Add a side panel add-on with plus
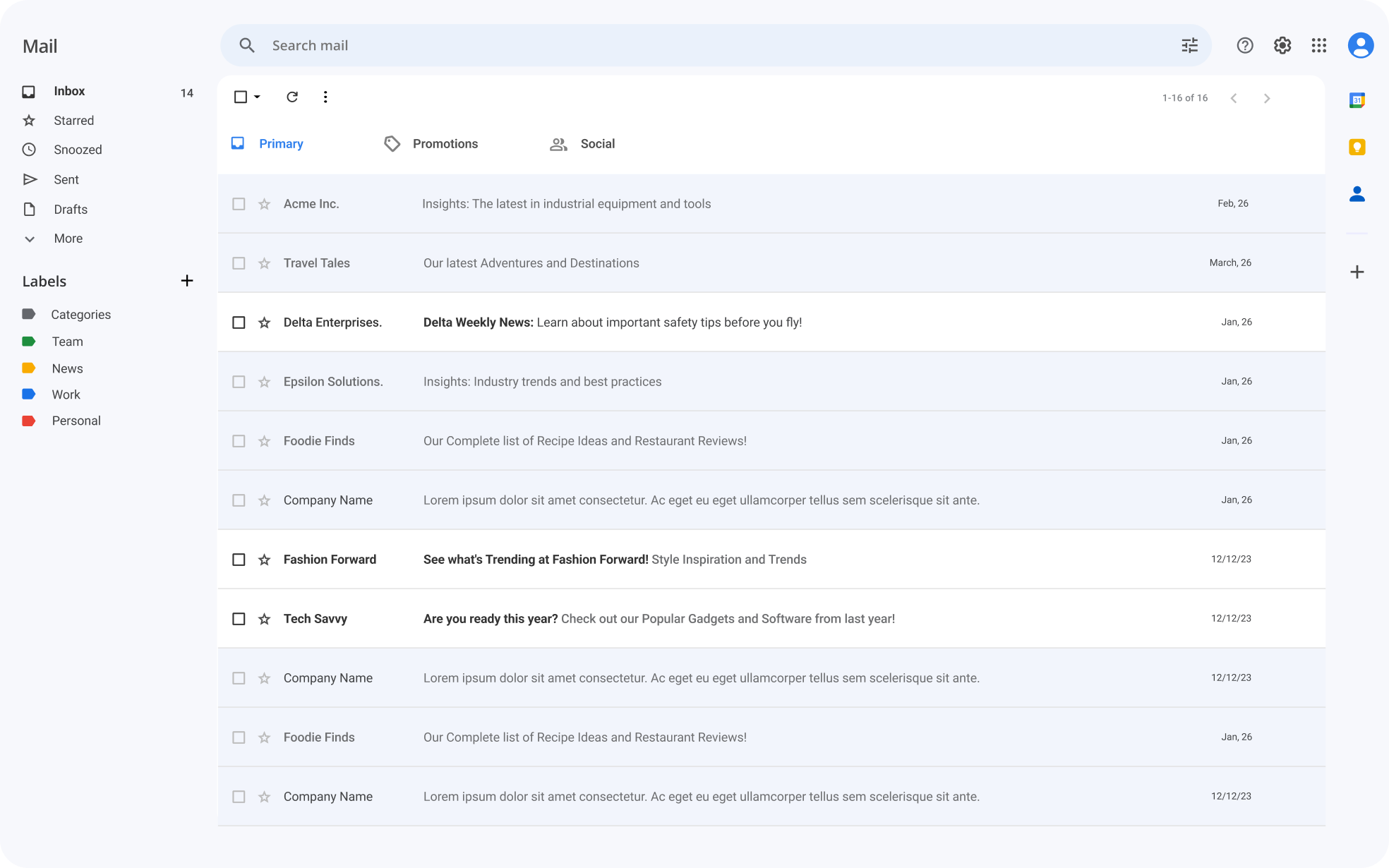1389x868 pixels. 1357,272
